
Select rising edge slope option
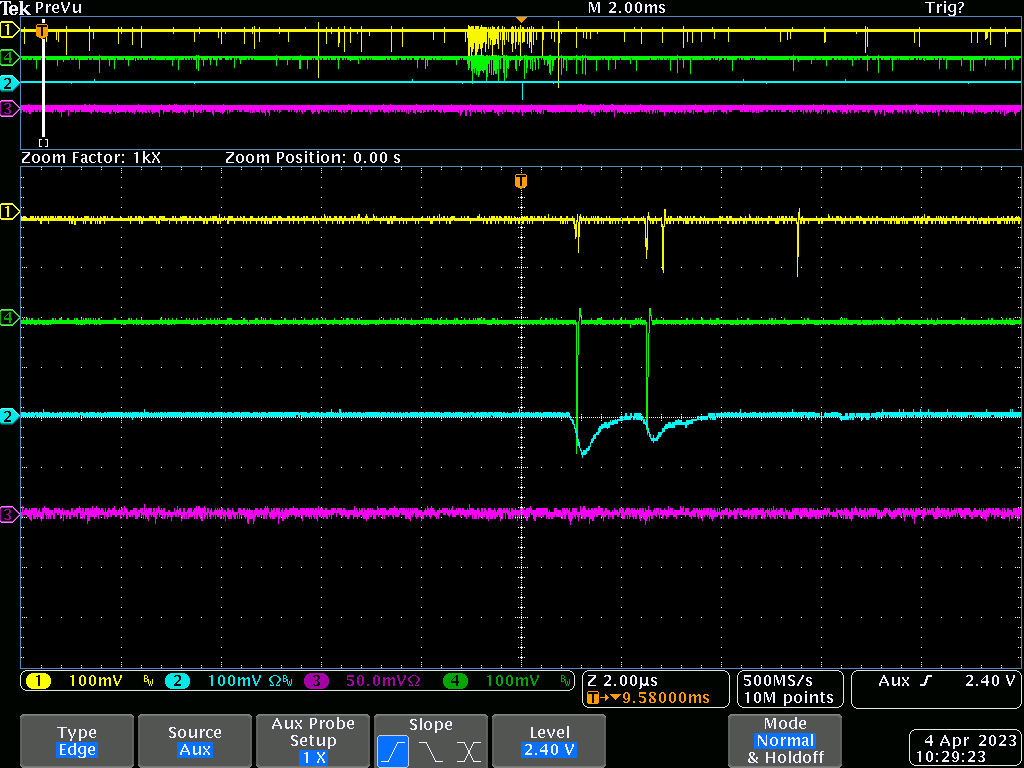392,749
